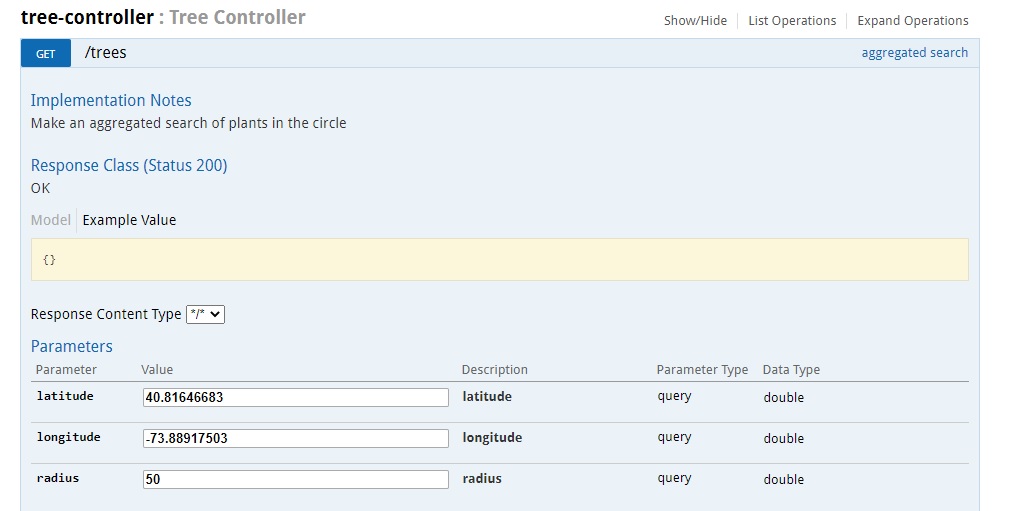This screenshot has width=1009, height=511.
Task: Click the Response Class (Status 200) heading
Action: (129, 165)
